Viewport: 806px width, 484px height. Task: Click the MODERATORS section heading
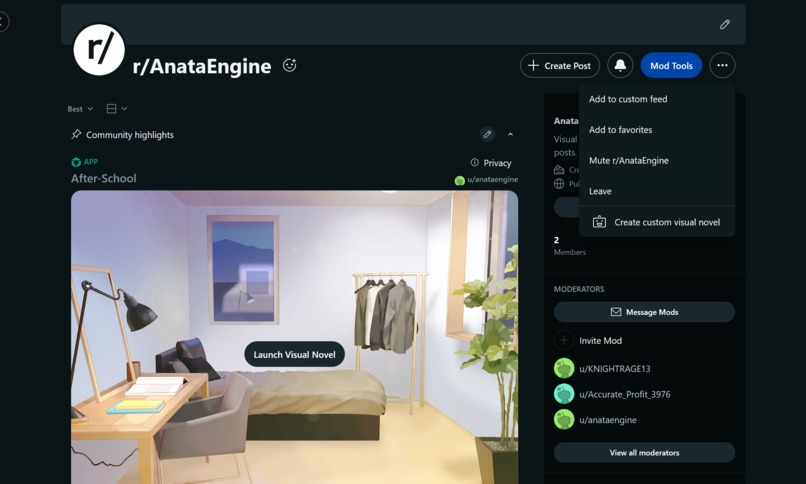click(x=579, y=289)
